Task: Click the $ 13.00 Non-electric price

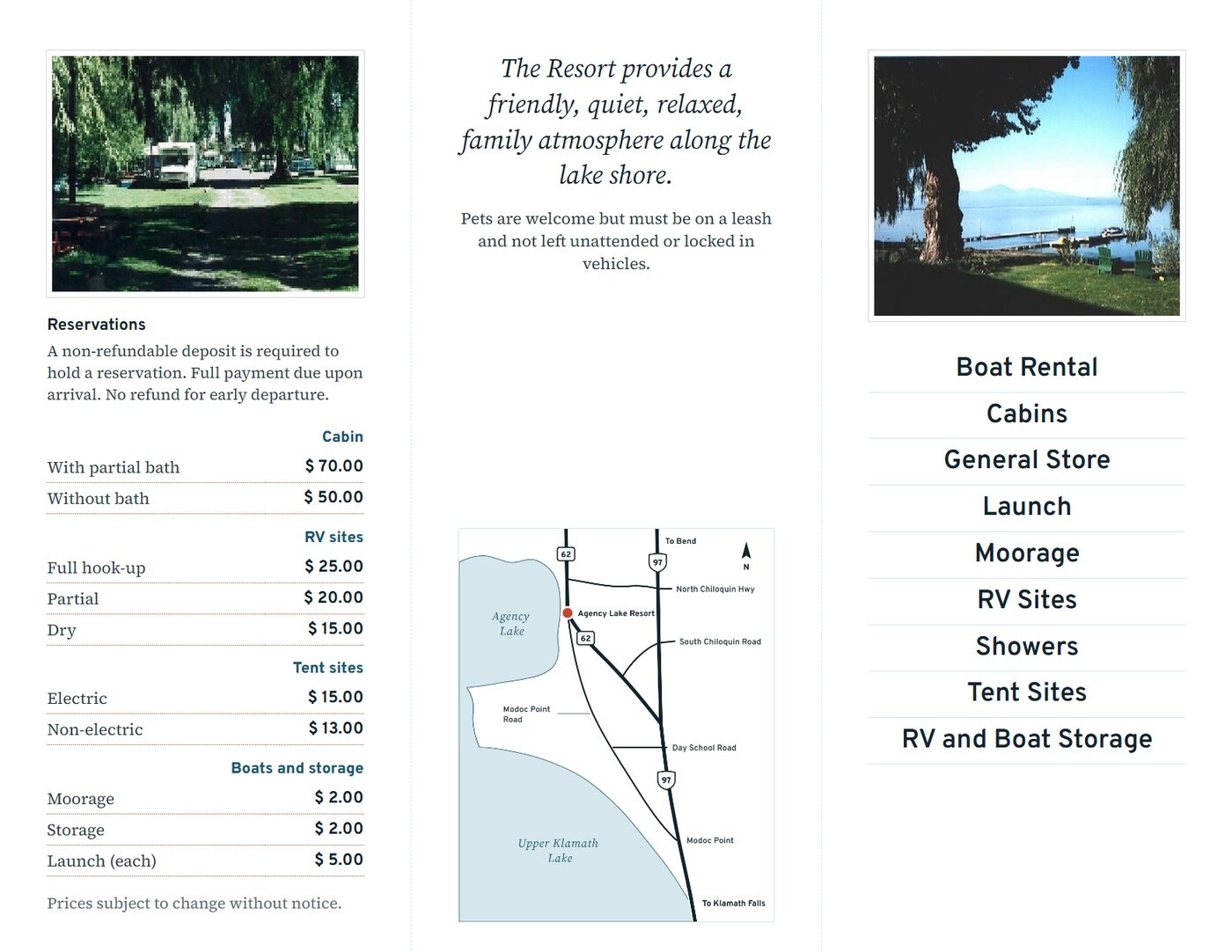Action: pos(336,728)
